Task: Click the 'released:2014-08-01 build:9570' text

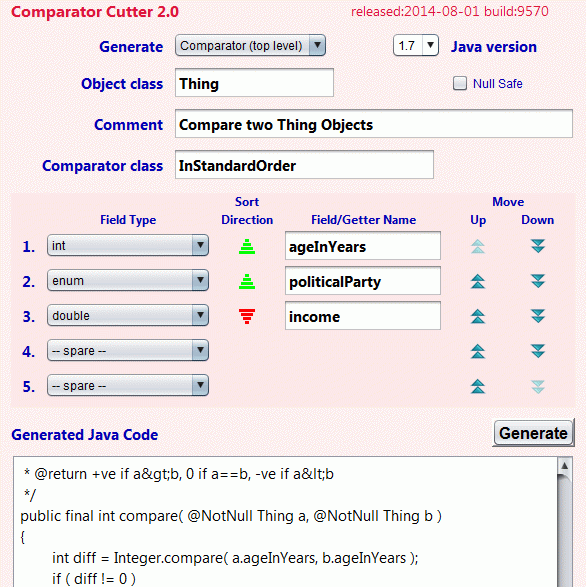Action: tap(450, 12)
